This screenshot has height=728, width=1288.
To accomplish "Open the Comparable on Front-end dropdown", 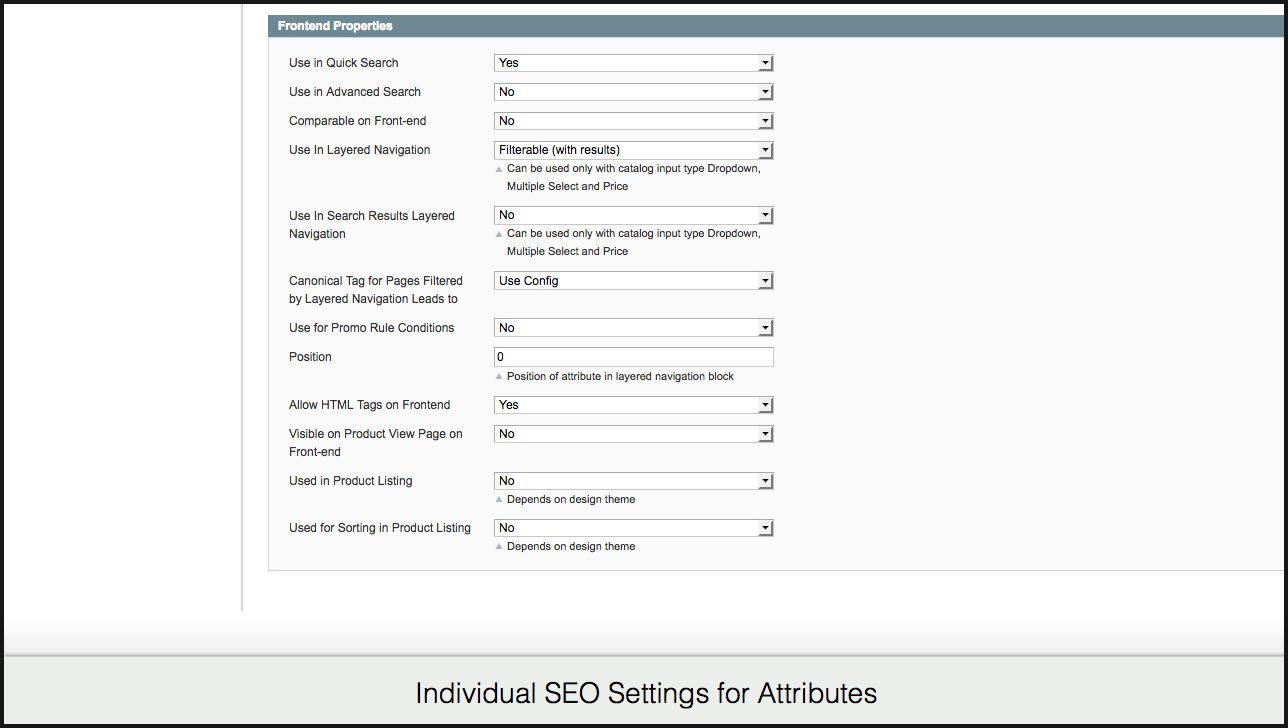I will click(633, 121).
